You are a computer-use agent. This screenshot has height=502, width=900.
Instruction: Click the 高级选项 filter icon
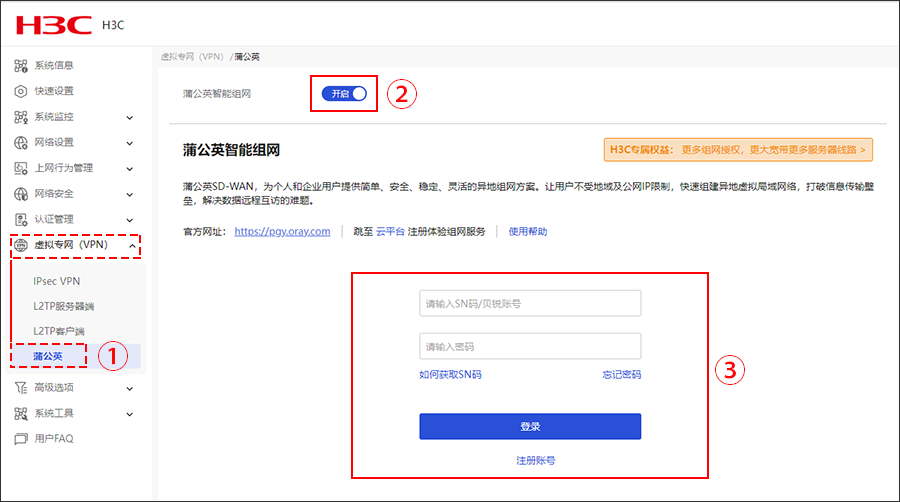click(x=21, y=388)
